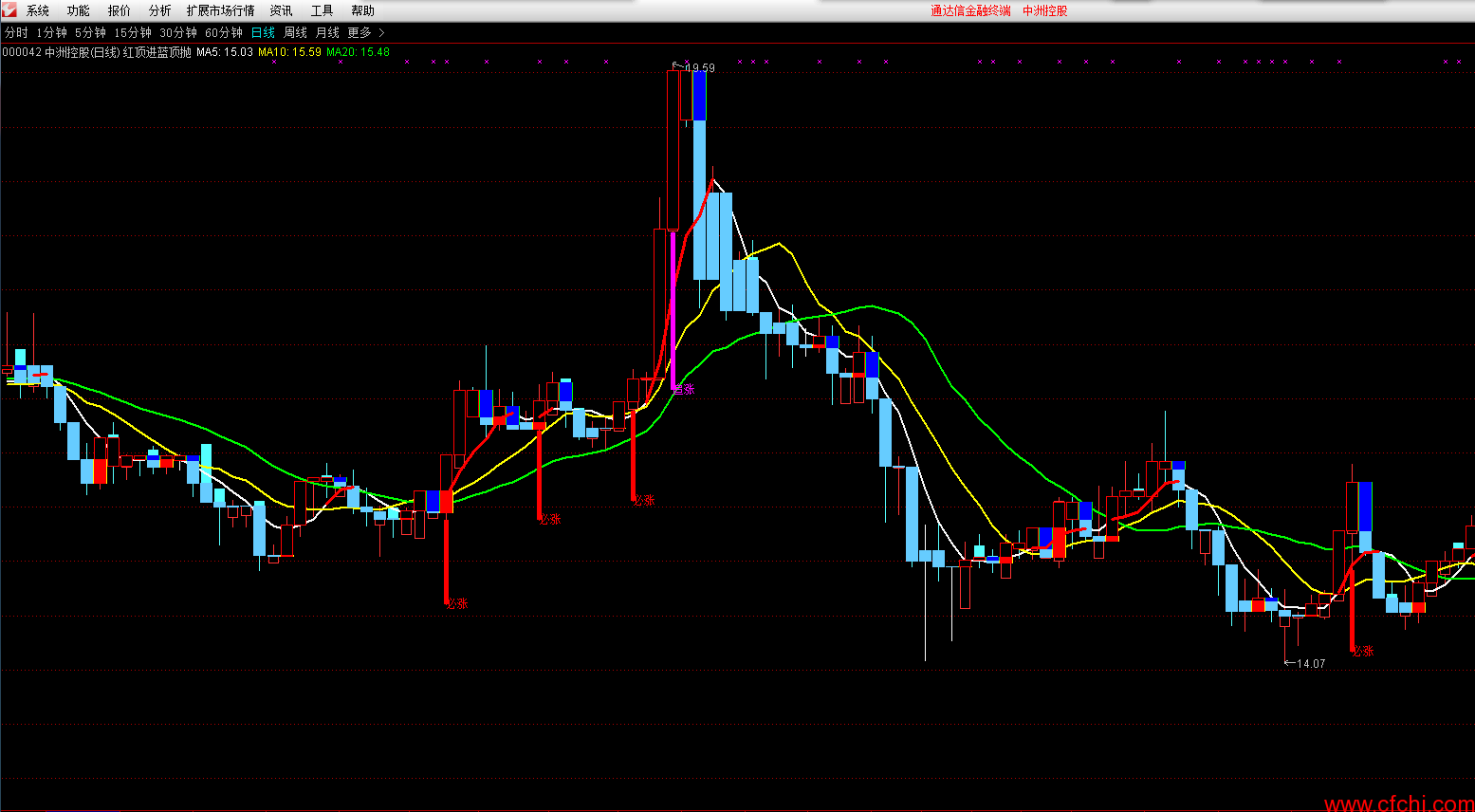Select the 周线 weekly chart tab

point(295,33)
